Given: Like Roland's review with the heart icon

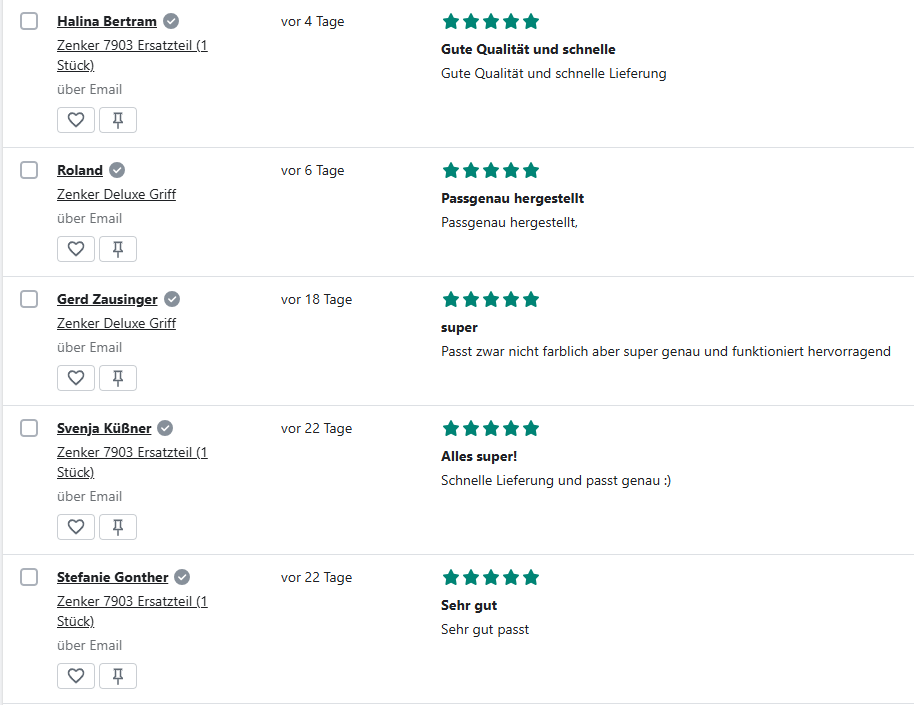Looking at the screenshot, I should [x=76, y=249].
